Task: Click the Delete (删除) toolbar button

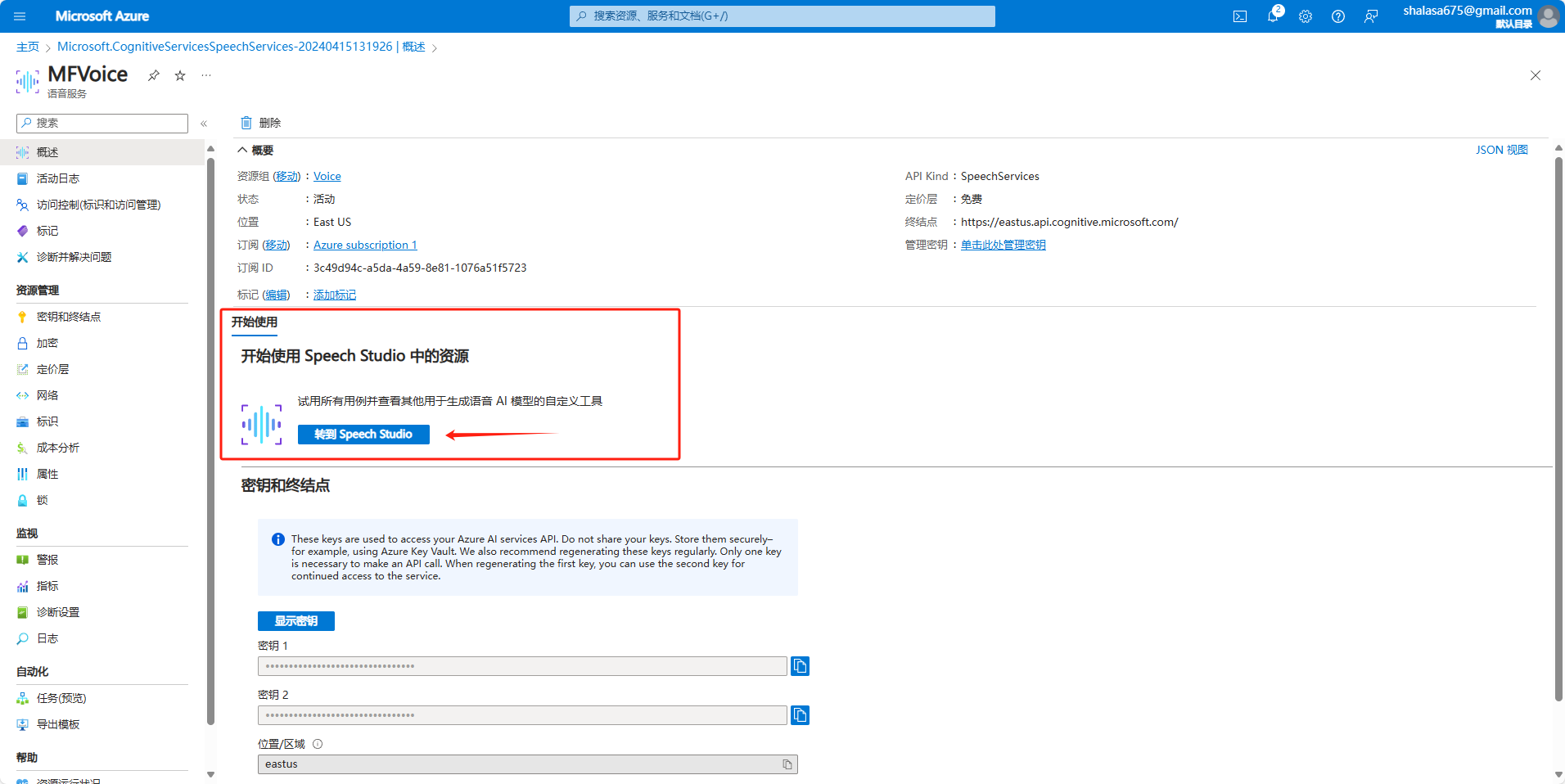Action: coord(260,123)
